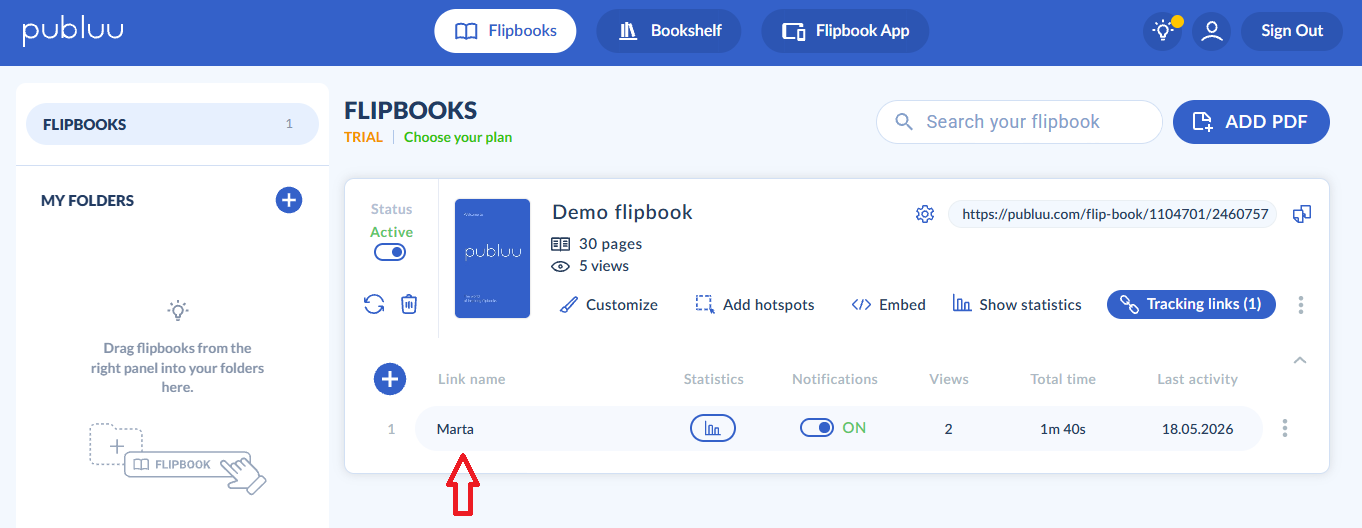Click Add hotspots
1362x528 pixels.
coord(755,304)
